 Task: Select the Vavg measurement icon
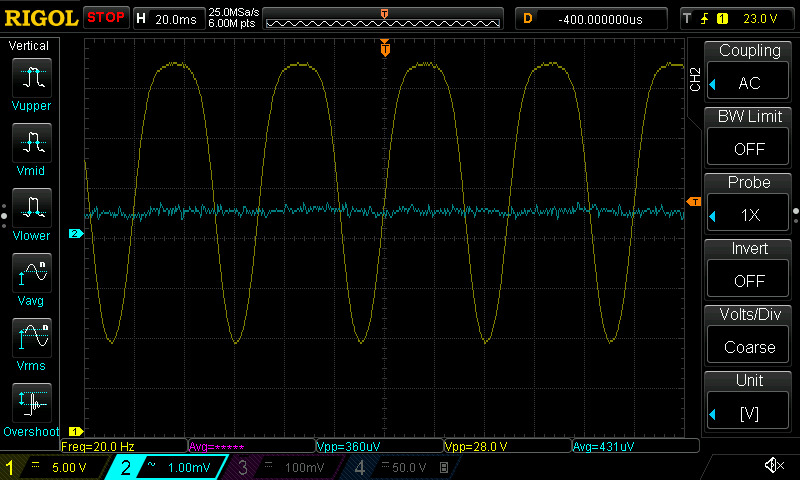point(32,273)
